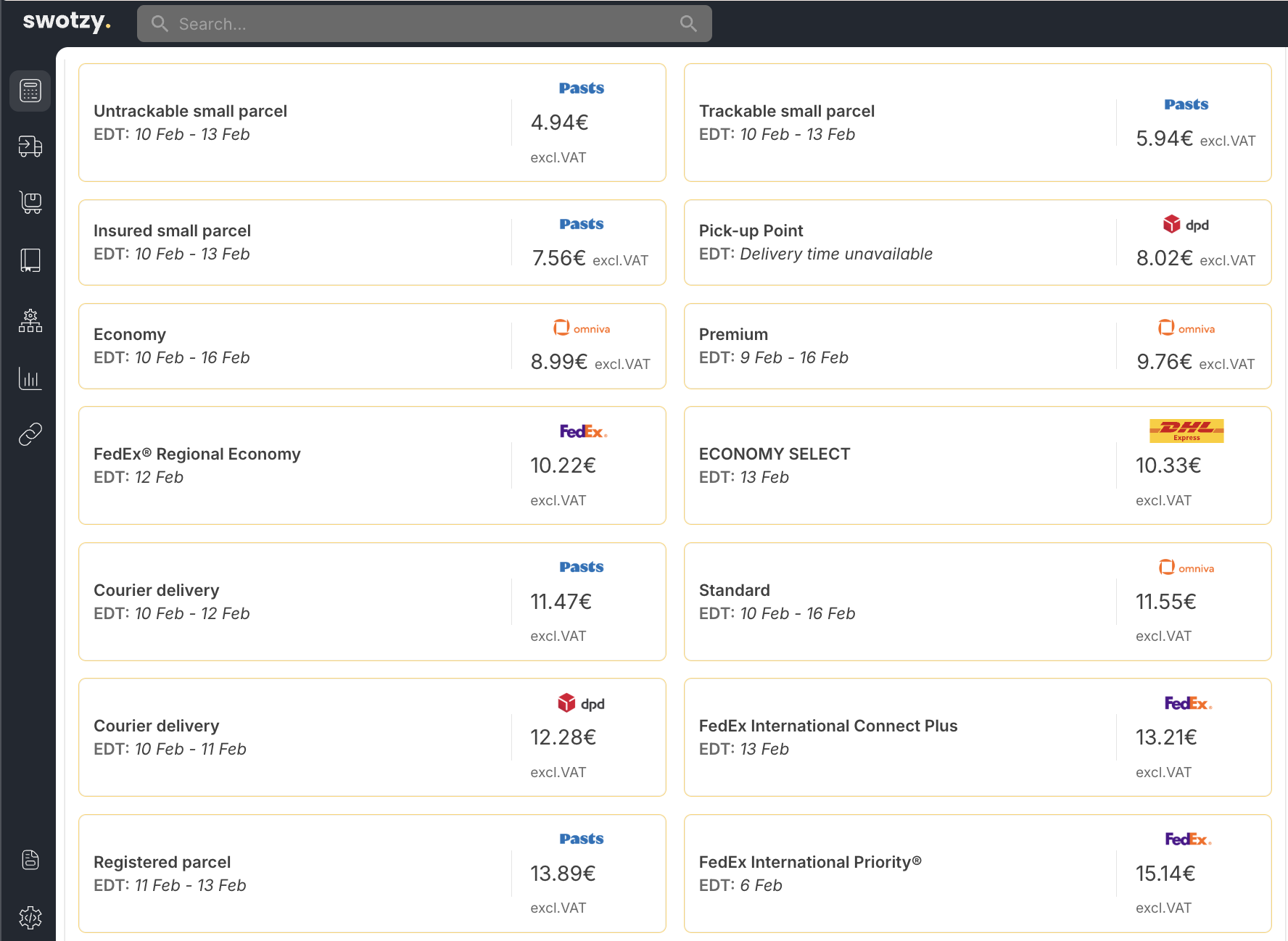Click the 13.89€ price
Viewport: 1288px width, 941px height.
tap(563, 874)
